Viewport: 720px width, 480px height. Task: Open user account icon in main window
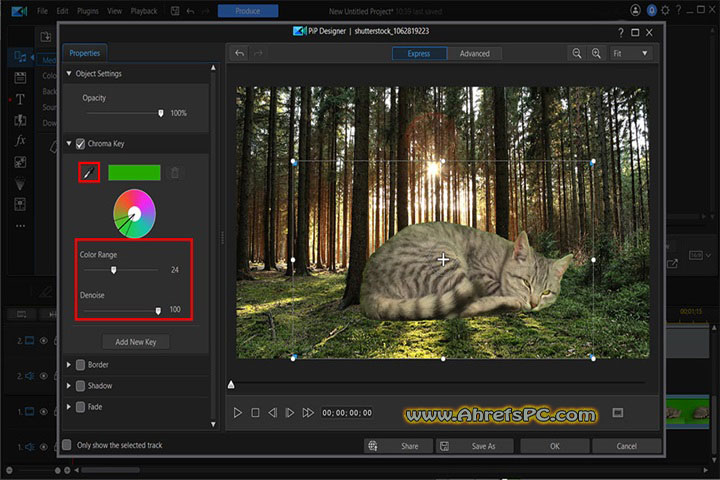click(x=635, y=10)
